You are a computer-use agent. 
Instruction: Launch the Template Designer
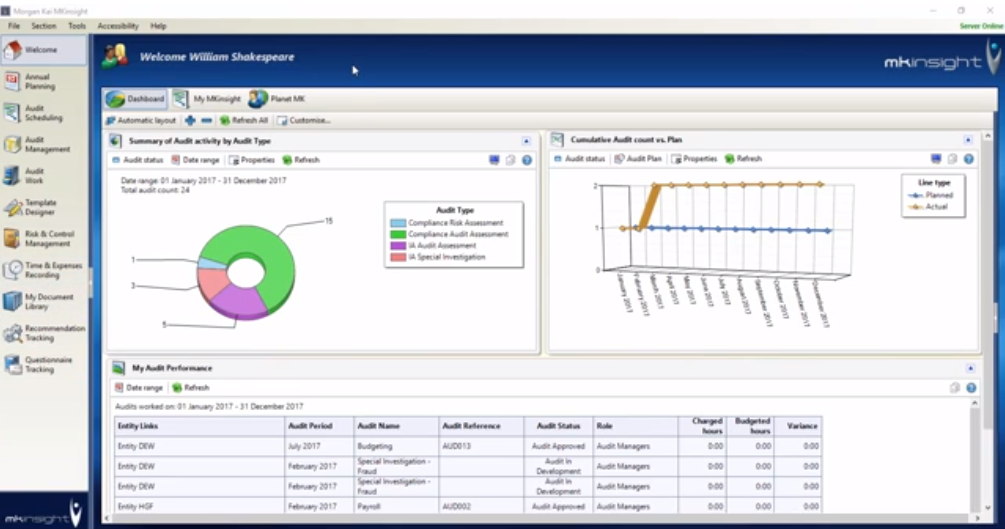(40, 207)
